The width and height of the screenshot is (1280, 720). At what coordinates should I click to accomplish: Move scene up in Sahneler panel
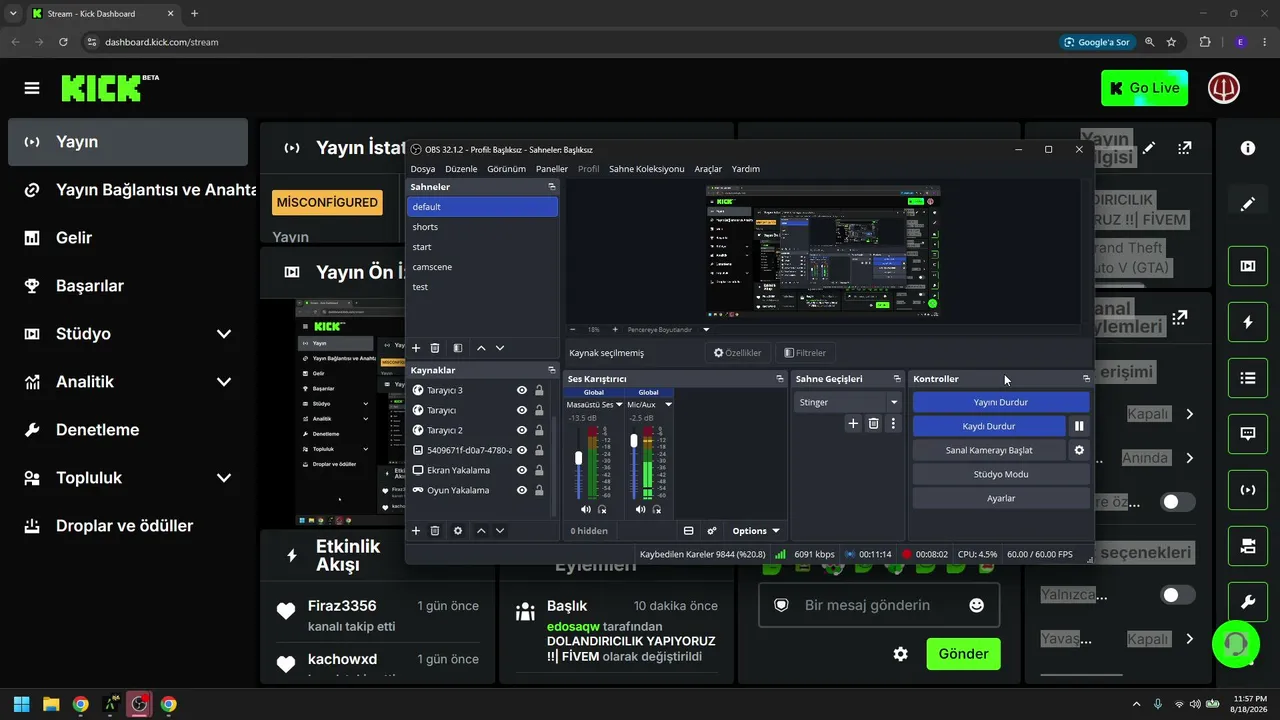[x=481, y=348]
